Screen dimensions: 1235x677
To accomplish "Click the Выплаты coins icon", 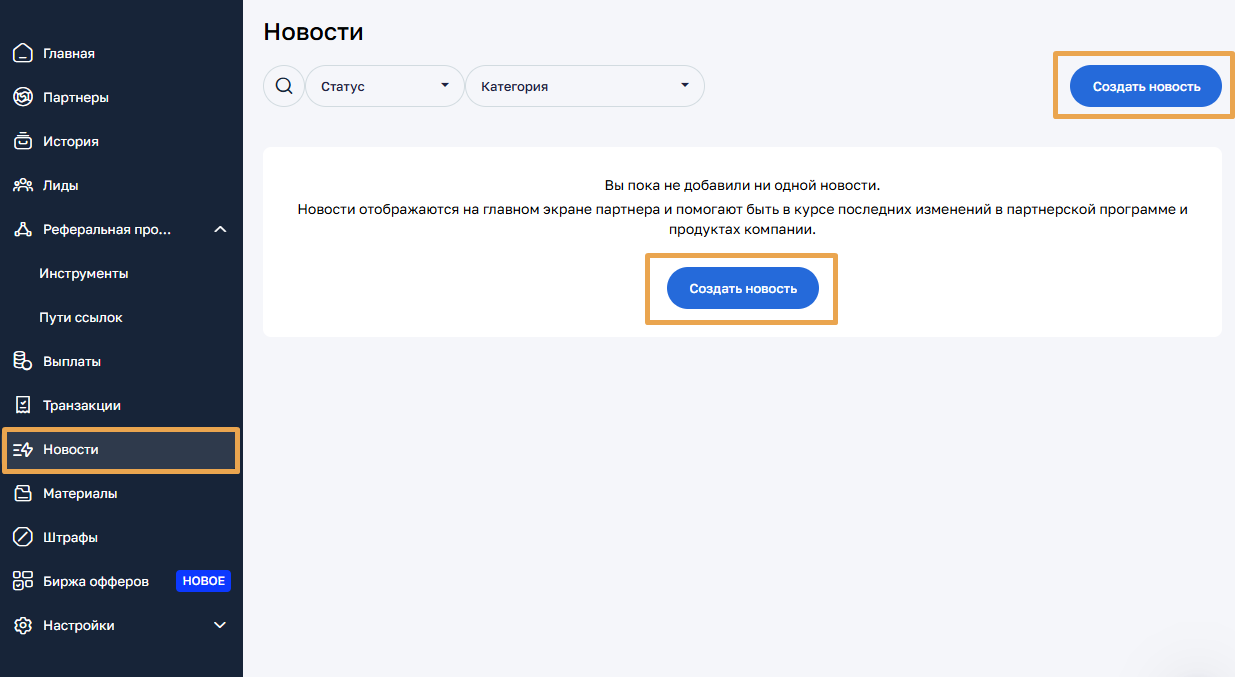I will (x=23, y=362).
